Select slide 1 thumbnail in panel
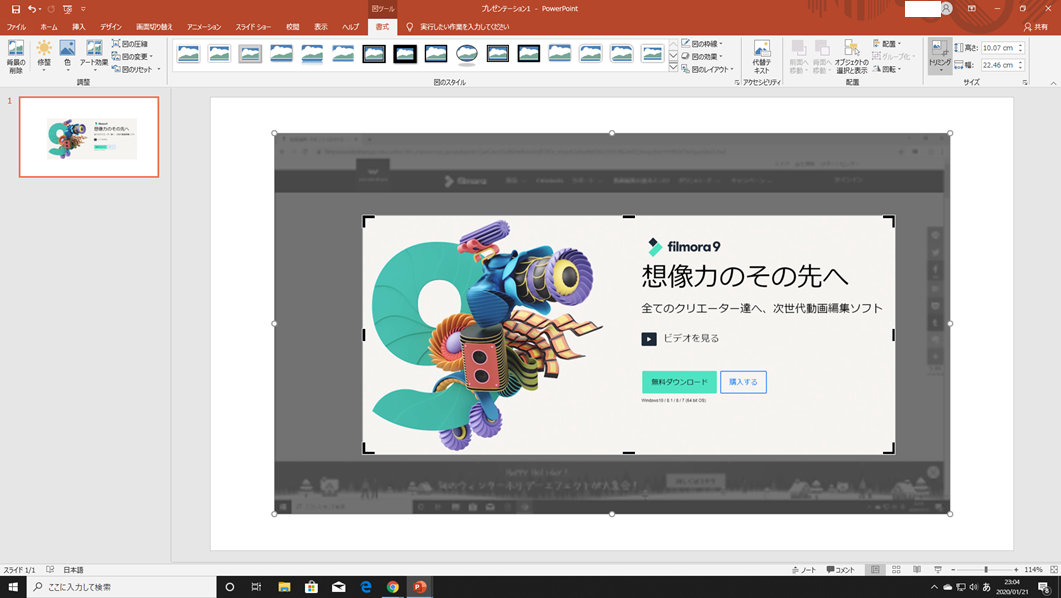 pos(89,137)
